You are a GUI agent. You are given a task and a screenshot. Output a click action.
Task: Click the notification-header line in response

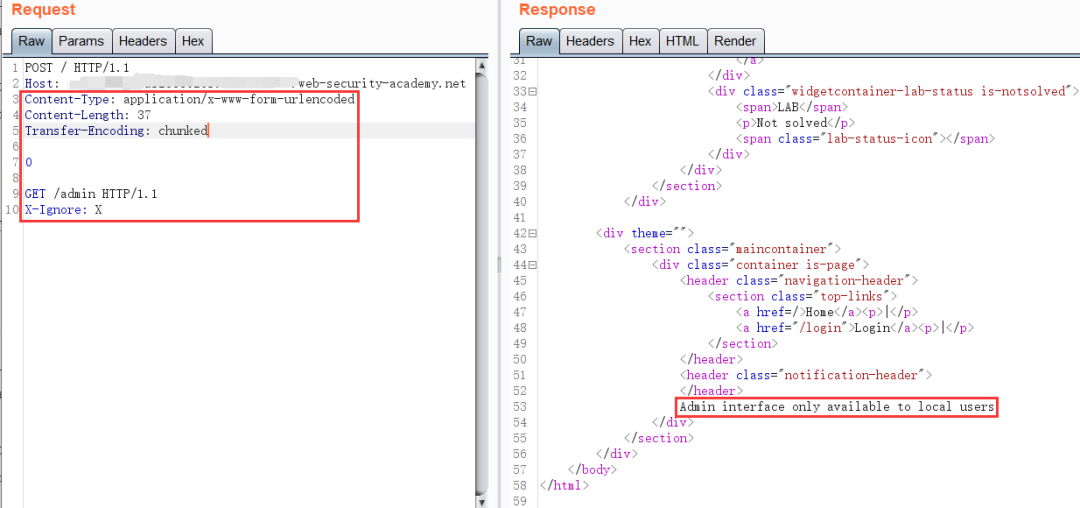coord(806,376)
